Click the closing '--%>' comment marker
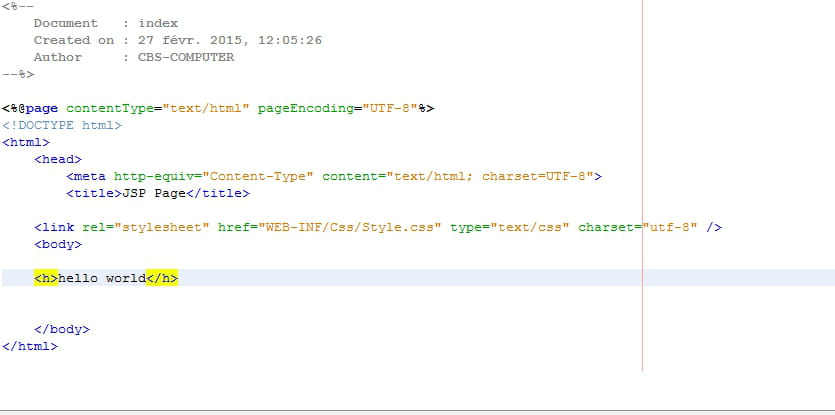 coord(18,75)
